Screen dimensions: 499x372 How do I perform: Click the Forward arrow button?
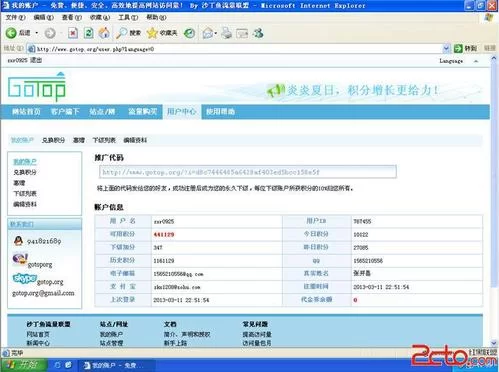(50, 33)
